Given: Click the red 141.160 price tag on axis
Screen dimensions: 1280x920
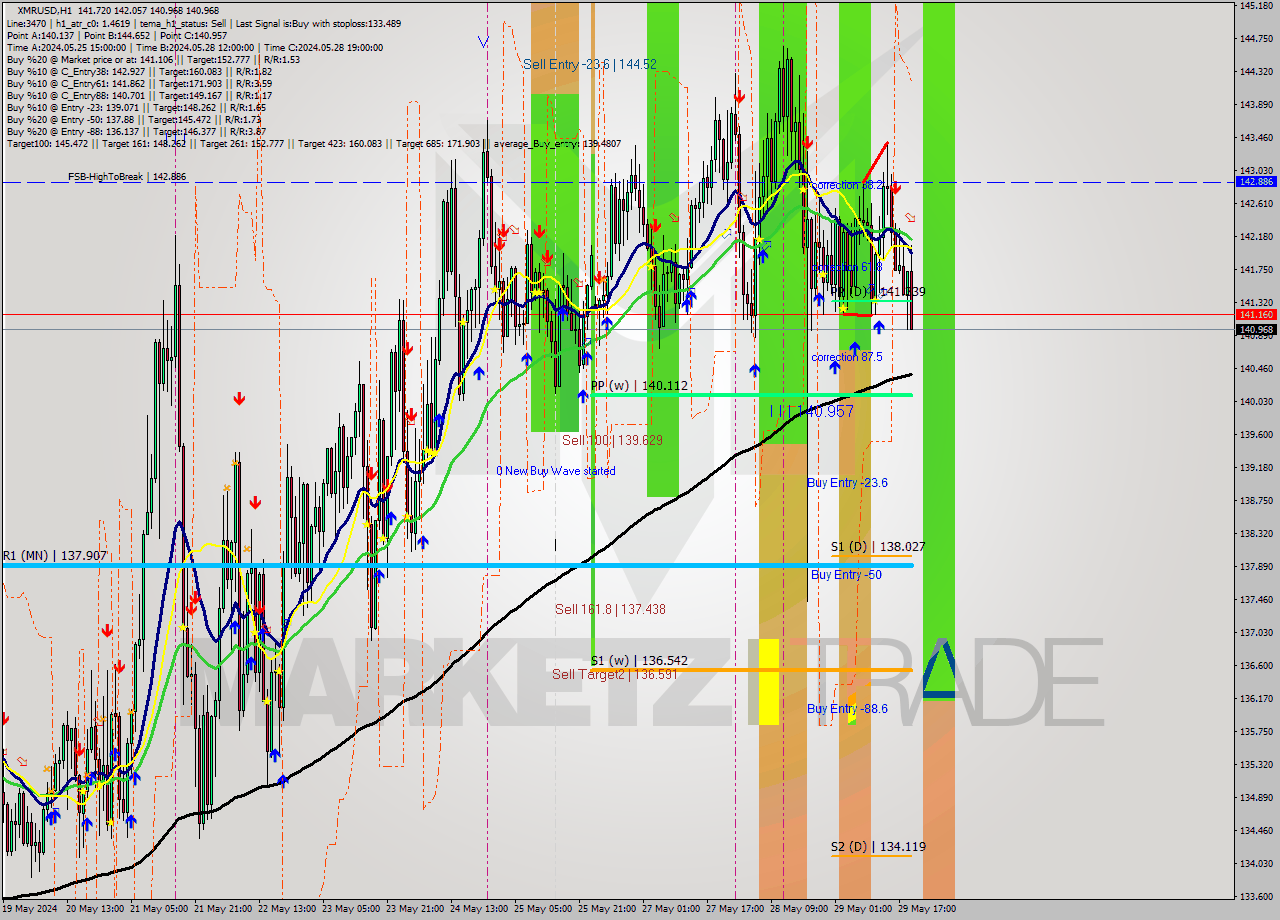Looking at the screenshot, I should click(x=1256, y=314).
